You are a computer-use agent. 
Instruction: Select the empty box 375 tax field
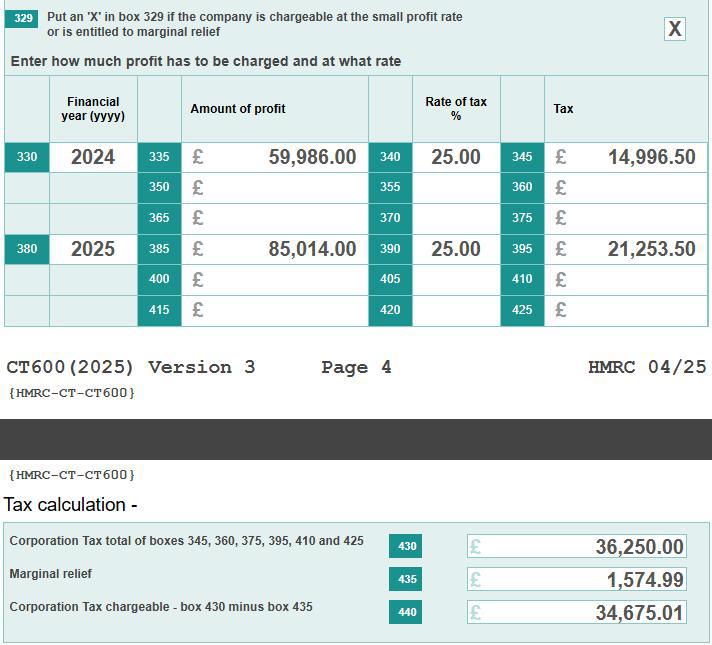[x=626, y=218]
